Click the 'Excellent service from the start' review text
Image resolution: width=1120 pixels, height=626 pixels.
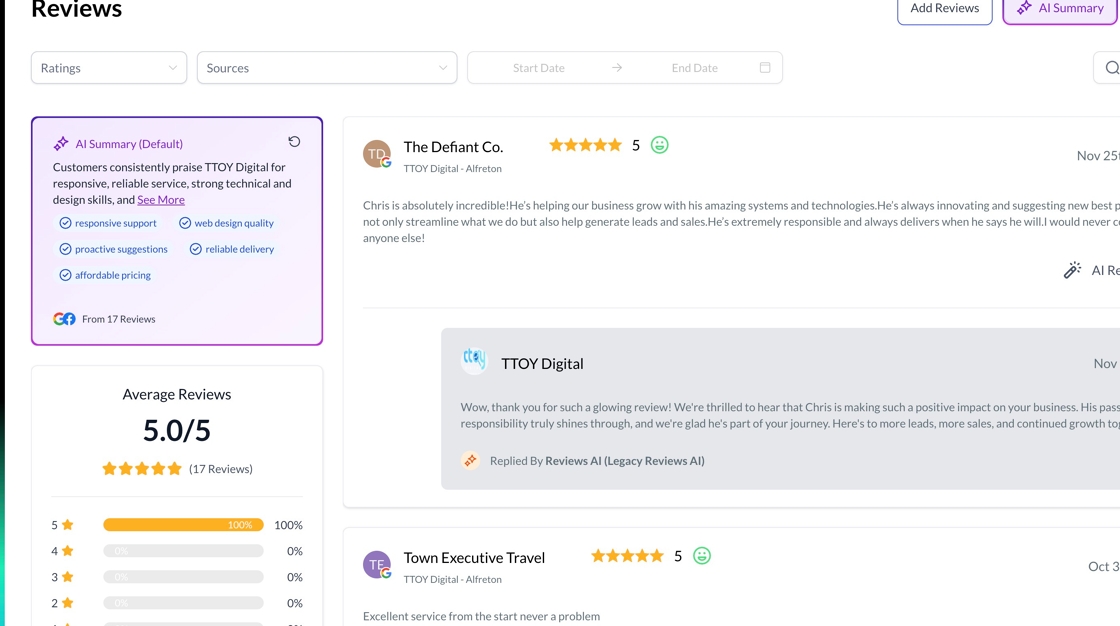pyautogui.click(x=481, y=616)
